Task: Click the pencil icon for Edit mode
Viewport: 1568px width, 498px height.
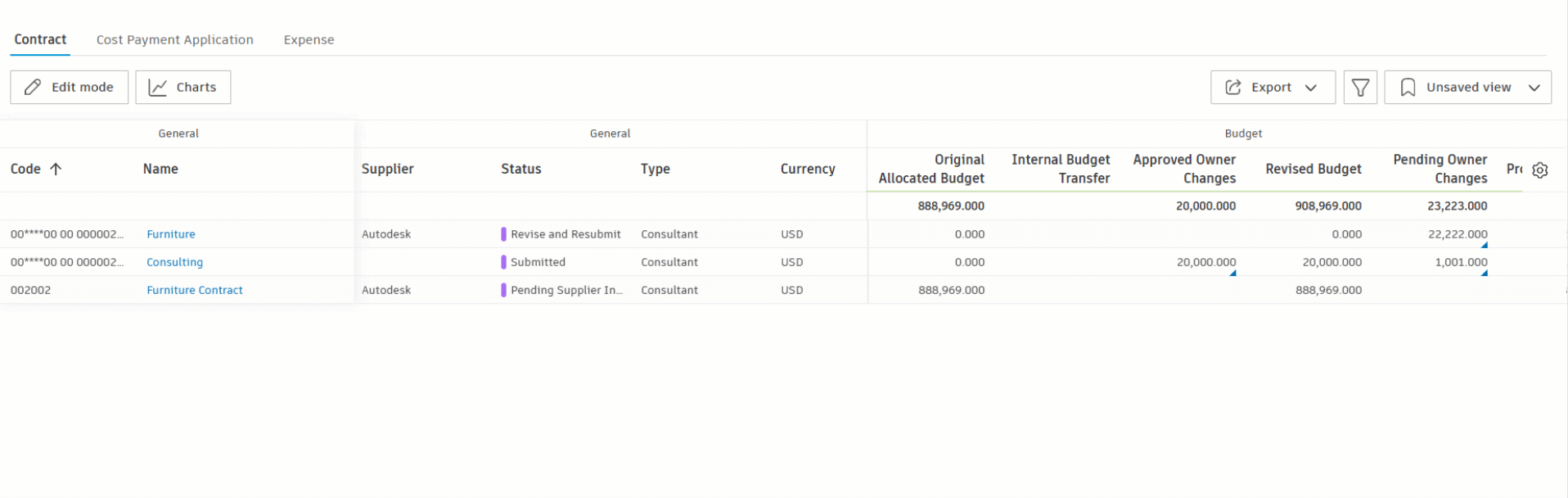Action: tap(33, 88)
